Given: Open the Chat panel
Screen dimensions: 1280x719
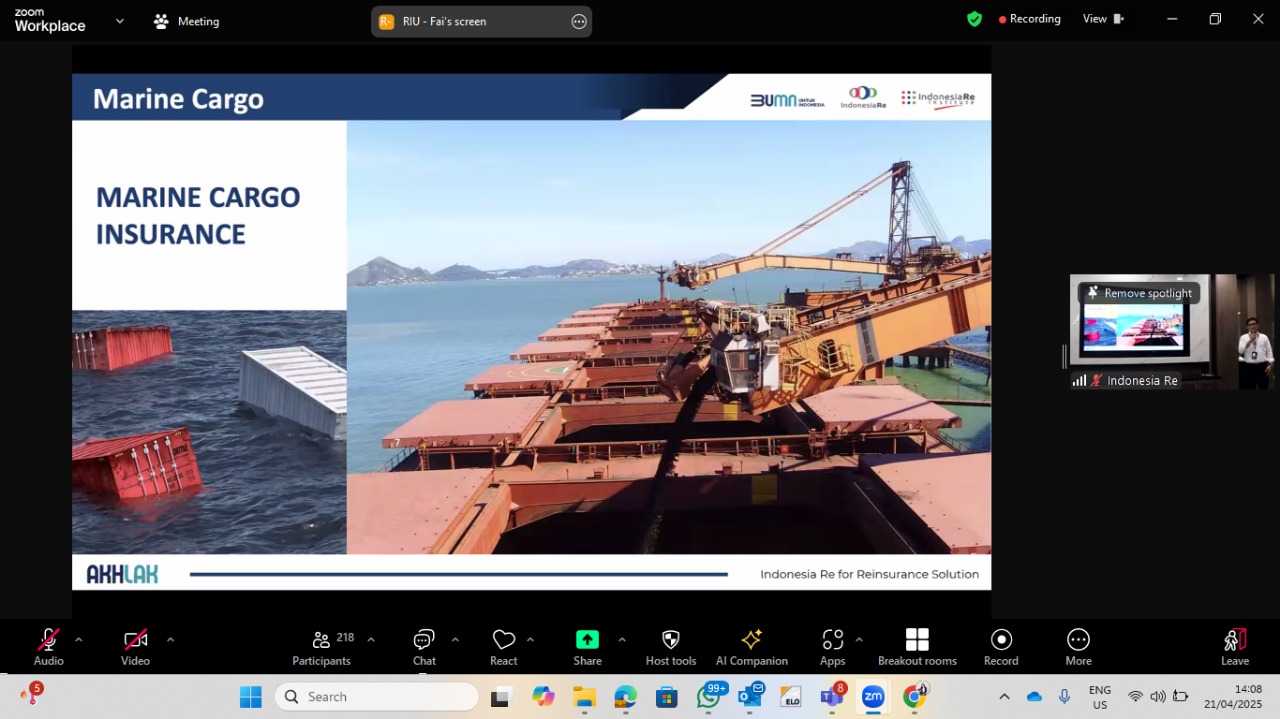Looking at the screenshot, I should click(424, 647).
